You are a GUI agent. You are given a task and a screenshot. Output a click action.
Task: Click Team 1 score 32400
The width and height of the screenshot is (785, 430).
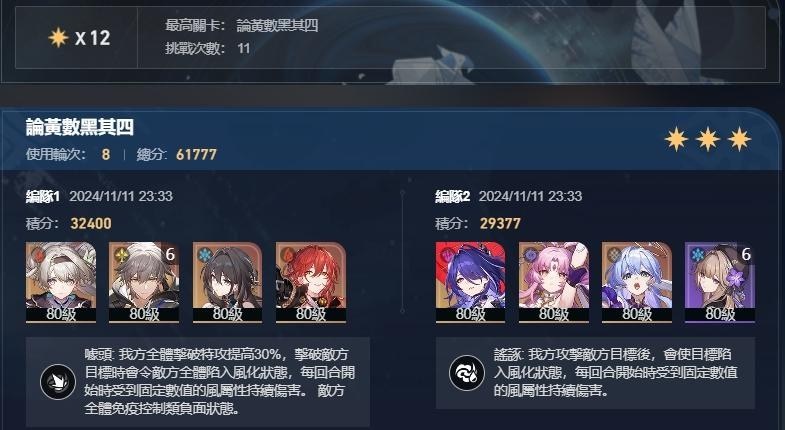(x=91, y=223)
